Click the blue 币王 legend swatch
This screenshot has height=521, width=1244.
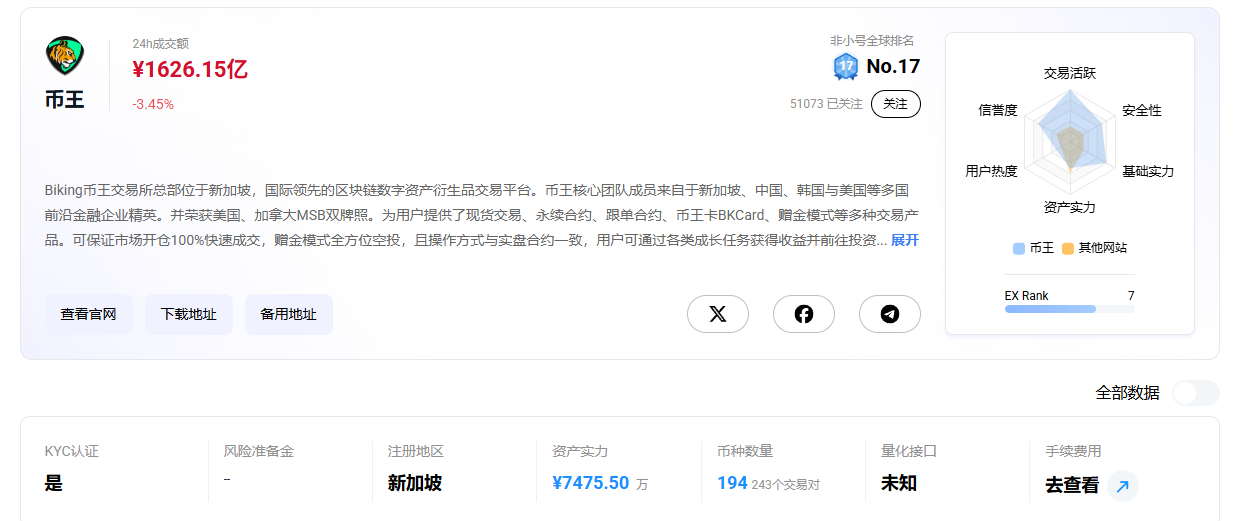[x=1019, y=248]
